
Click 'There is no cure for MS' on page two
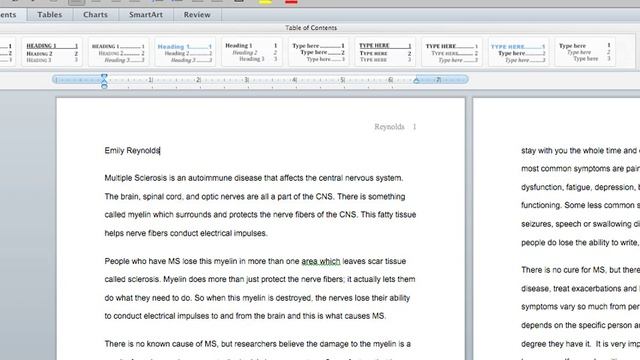pos(563,270)
